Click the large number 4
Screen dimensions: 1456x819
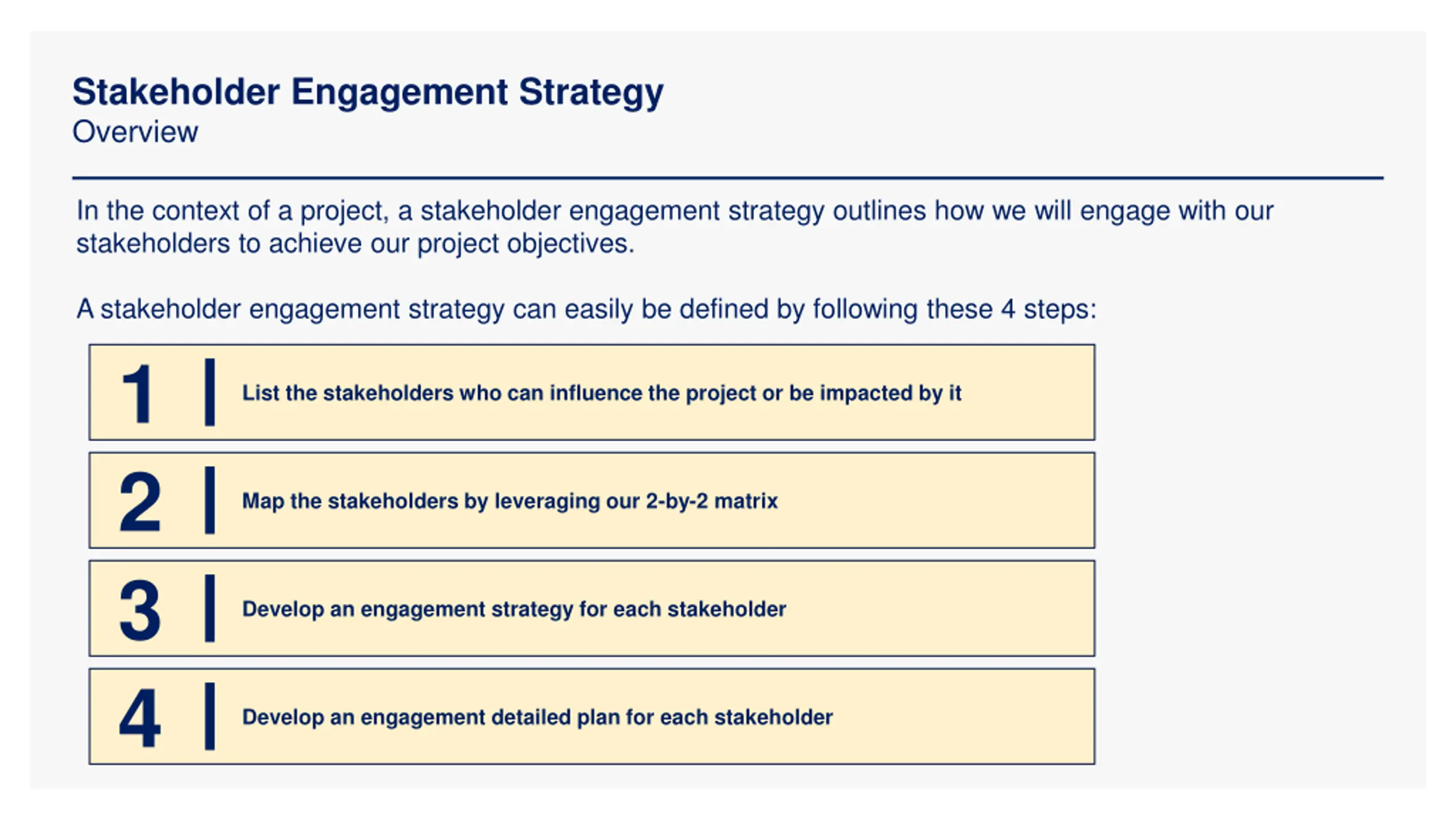(140, 717)
